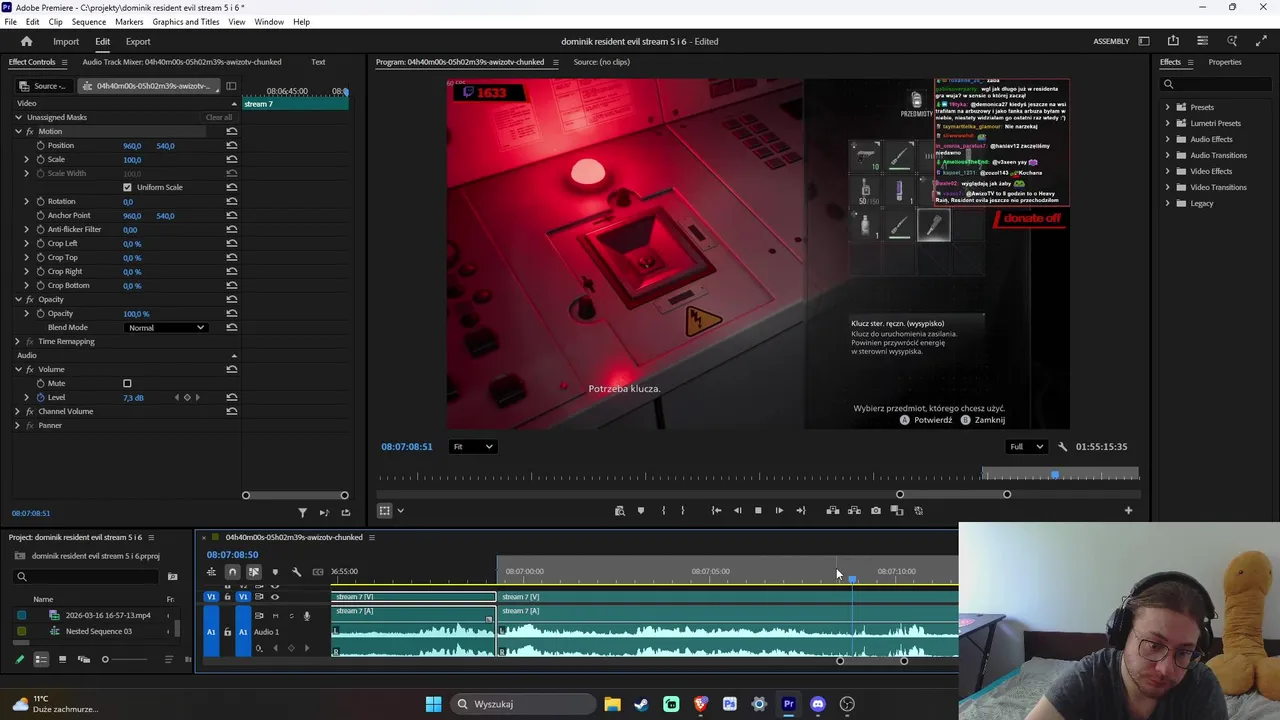Screen dimensions: 1280x720
Task: Step forward one frame
Action: pos(779,511)
